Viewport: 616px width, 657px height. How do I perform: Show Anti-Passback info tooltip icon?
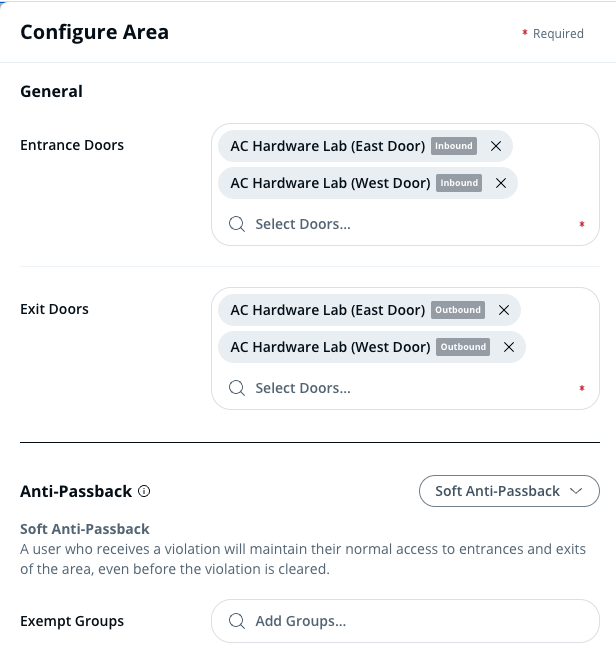144,492
